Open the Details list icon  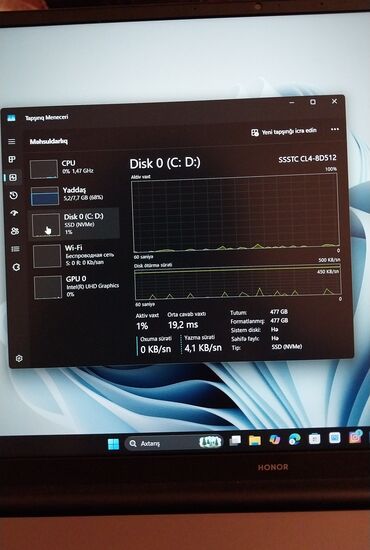pyautogui.click(x=15, y=249)
